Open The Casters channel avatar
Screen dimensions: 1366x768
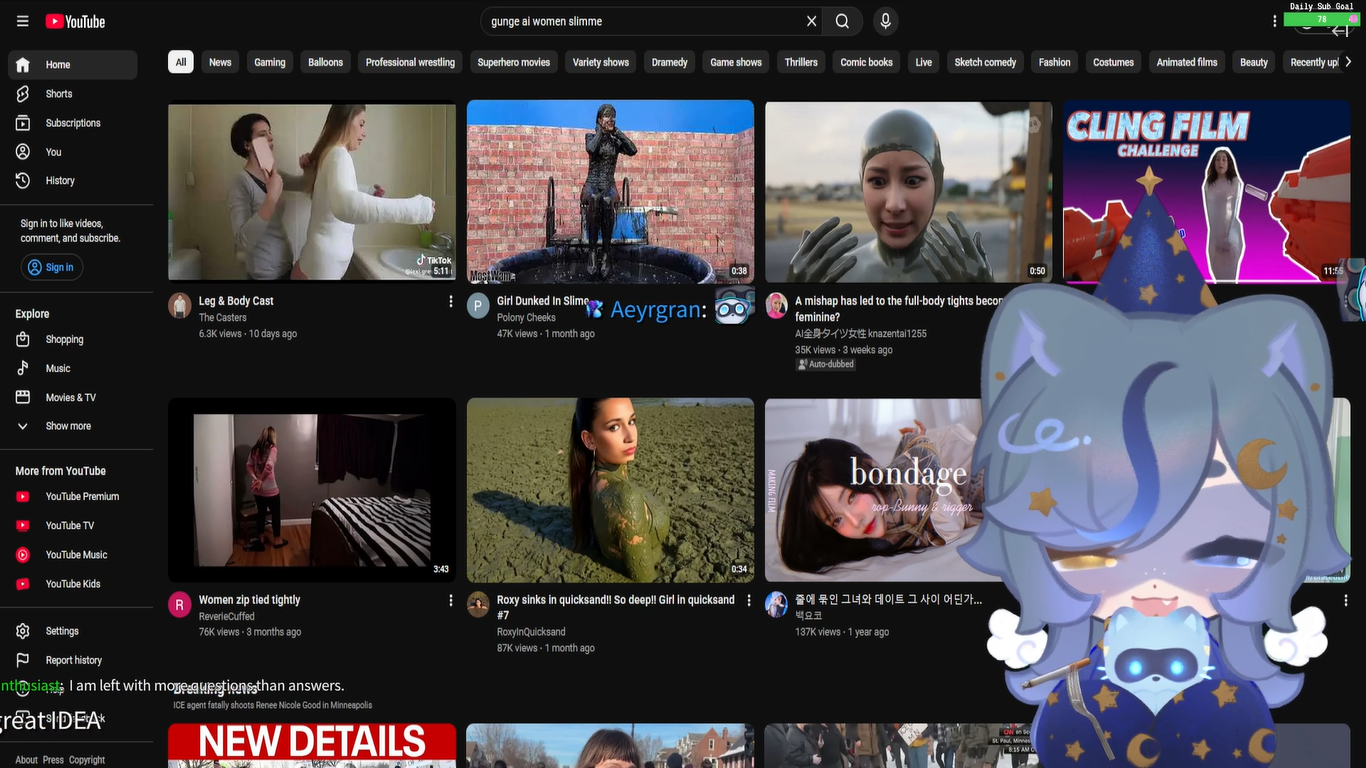[x=180, y=305]
